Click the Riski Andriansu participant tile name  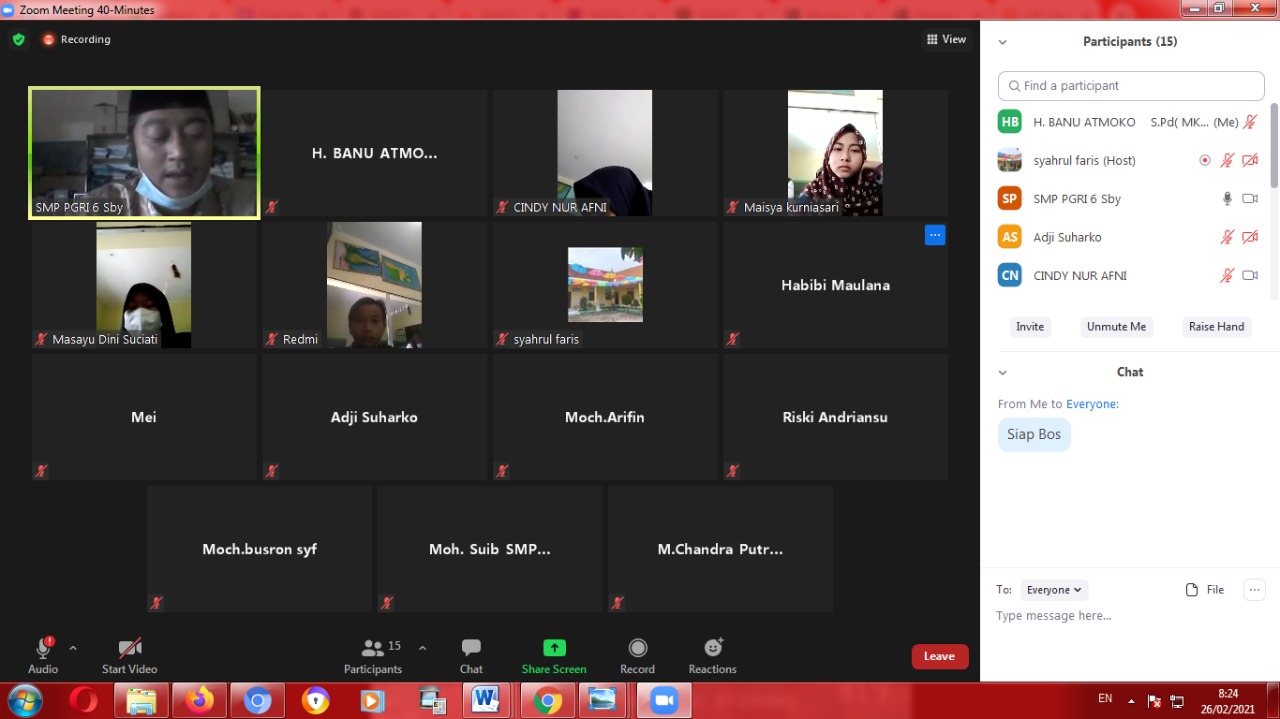coord(835,417)
